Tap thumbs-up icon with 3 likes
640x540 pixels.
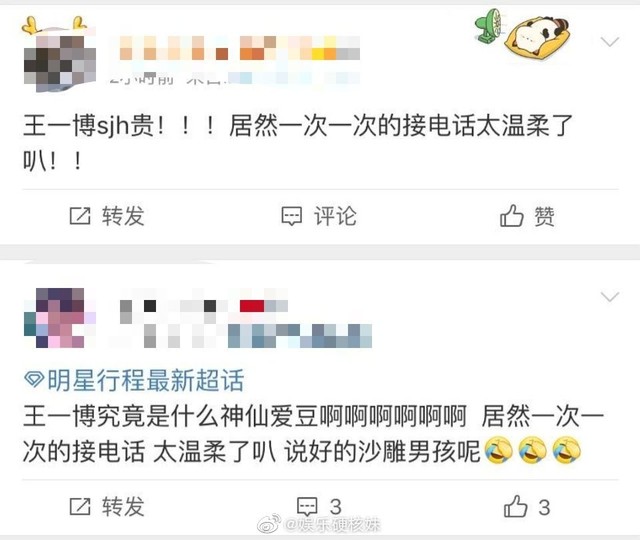point(516,506)
